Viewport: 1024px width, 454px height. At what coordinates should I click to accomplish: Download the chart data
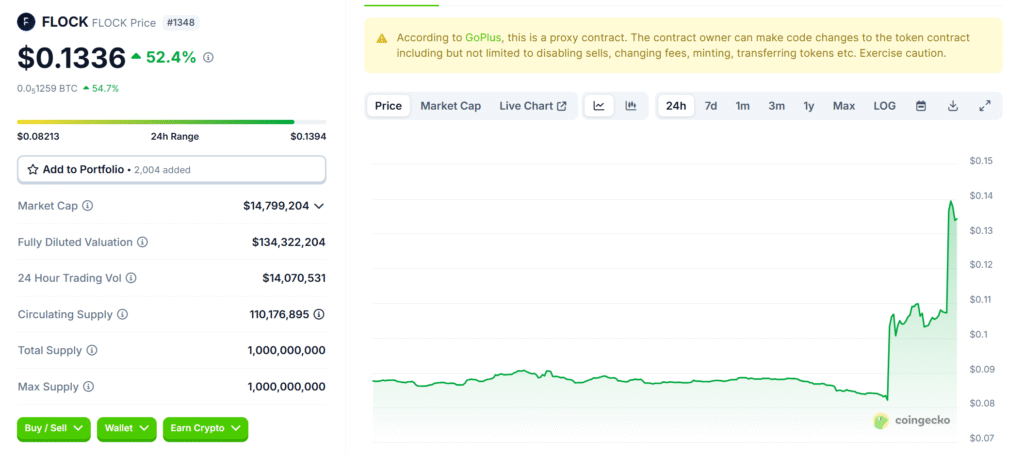[953, 106]
